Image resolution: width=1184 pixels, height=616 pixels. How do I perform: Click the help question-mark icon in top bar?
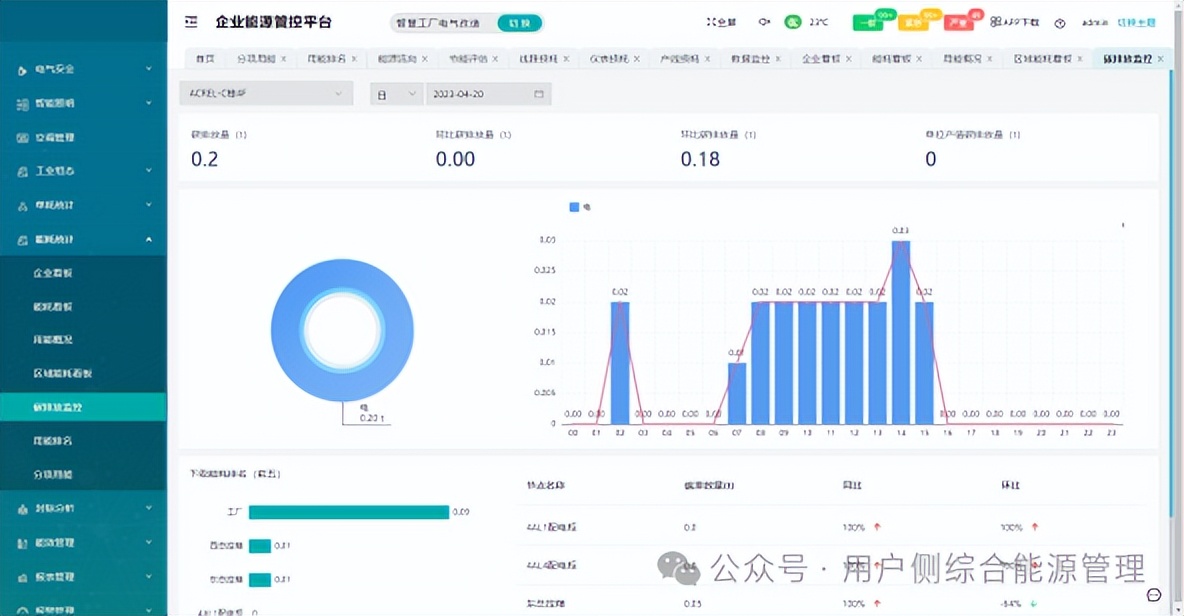click(1059, 22)
